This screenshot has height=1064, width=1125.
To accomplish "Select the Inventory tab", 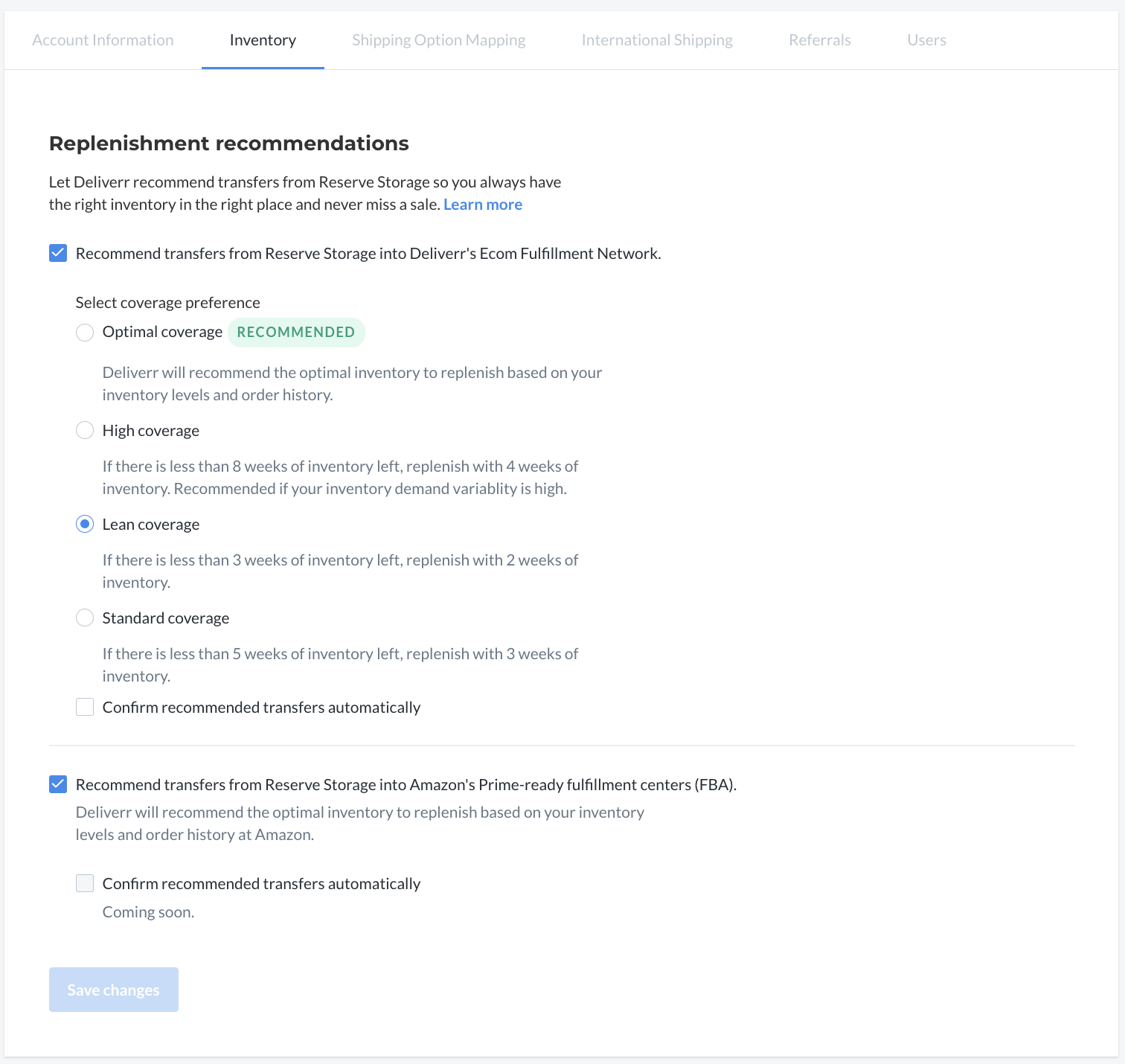I will (x=263, y=40).
